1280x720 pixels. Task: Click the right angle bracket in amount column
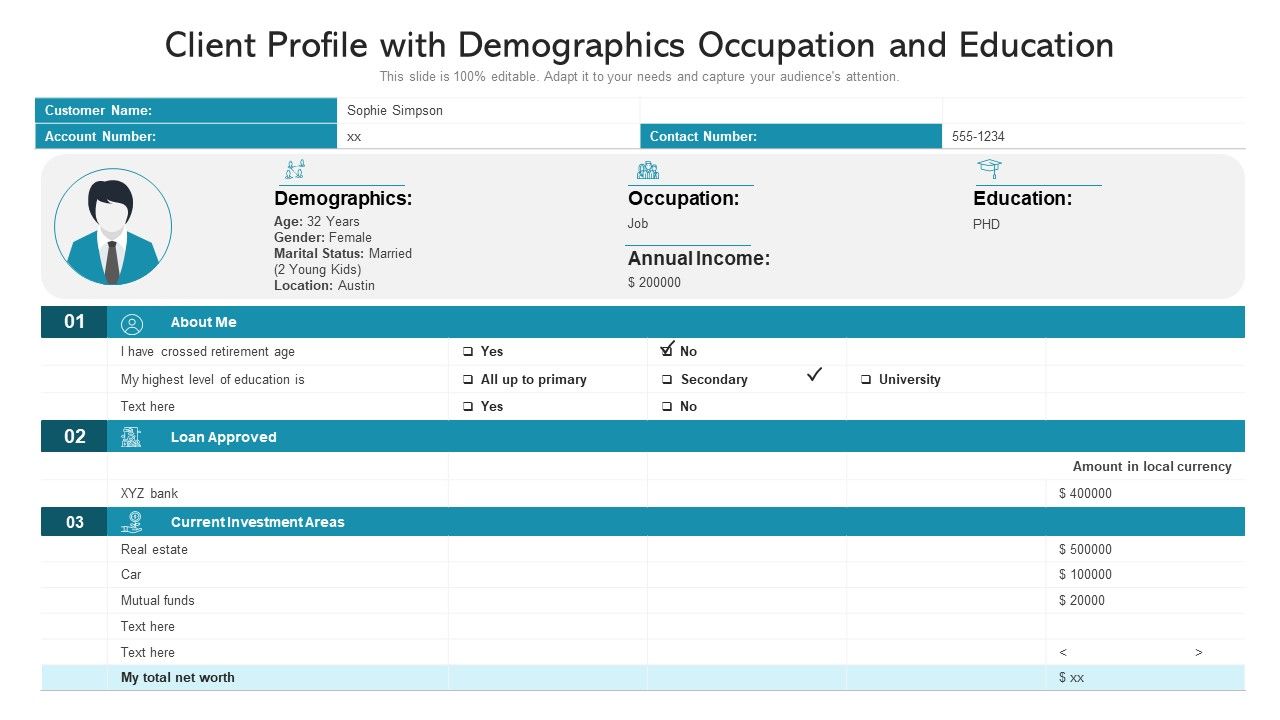pyautogui.click(x=1199, y=653)
